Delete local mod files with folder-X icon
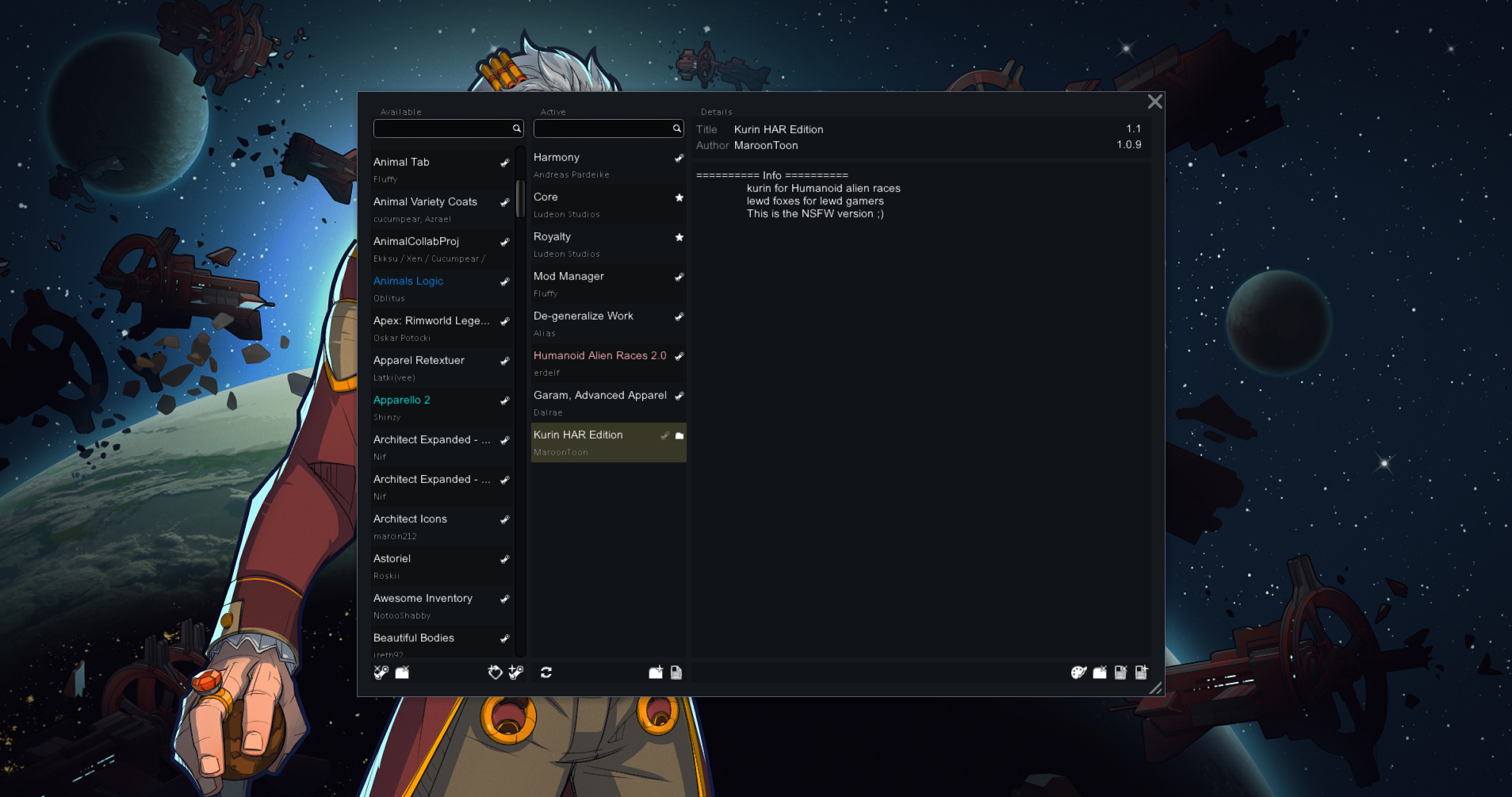Image resolution: width=1512 pixels, height=797 pixels. pos(402,672)
